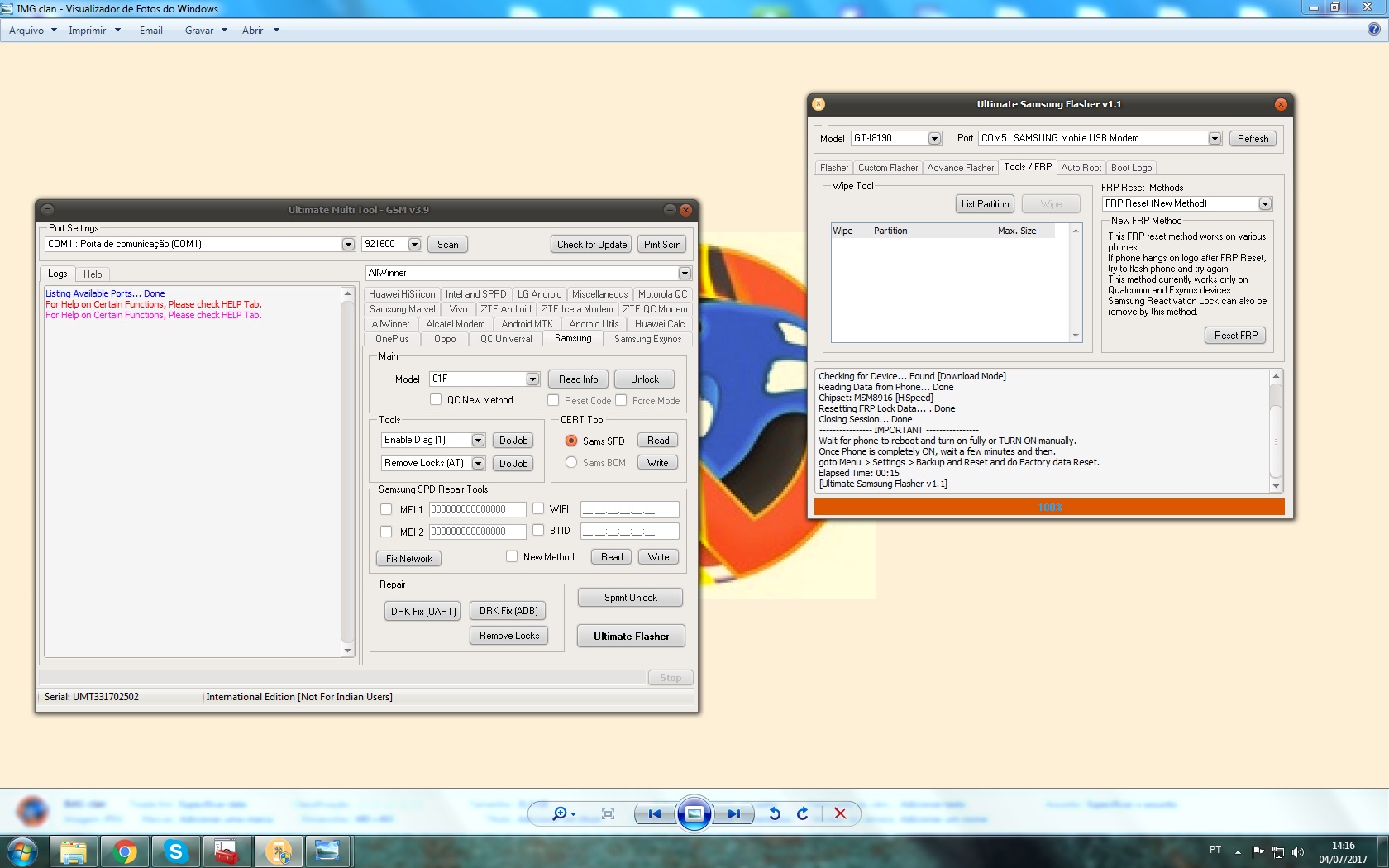Open the 921600 baud rate dropdown

click(415, 244)
